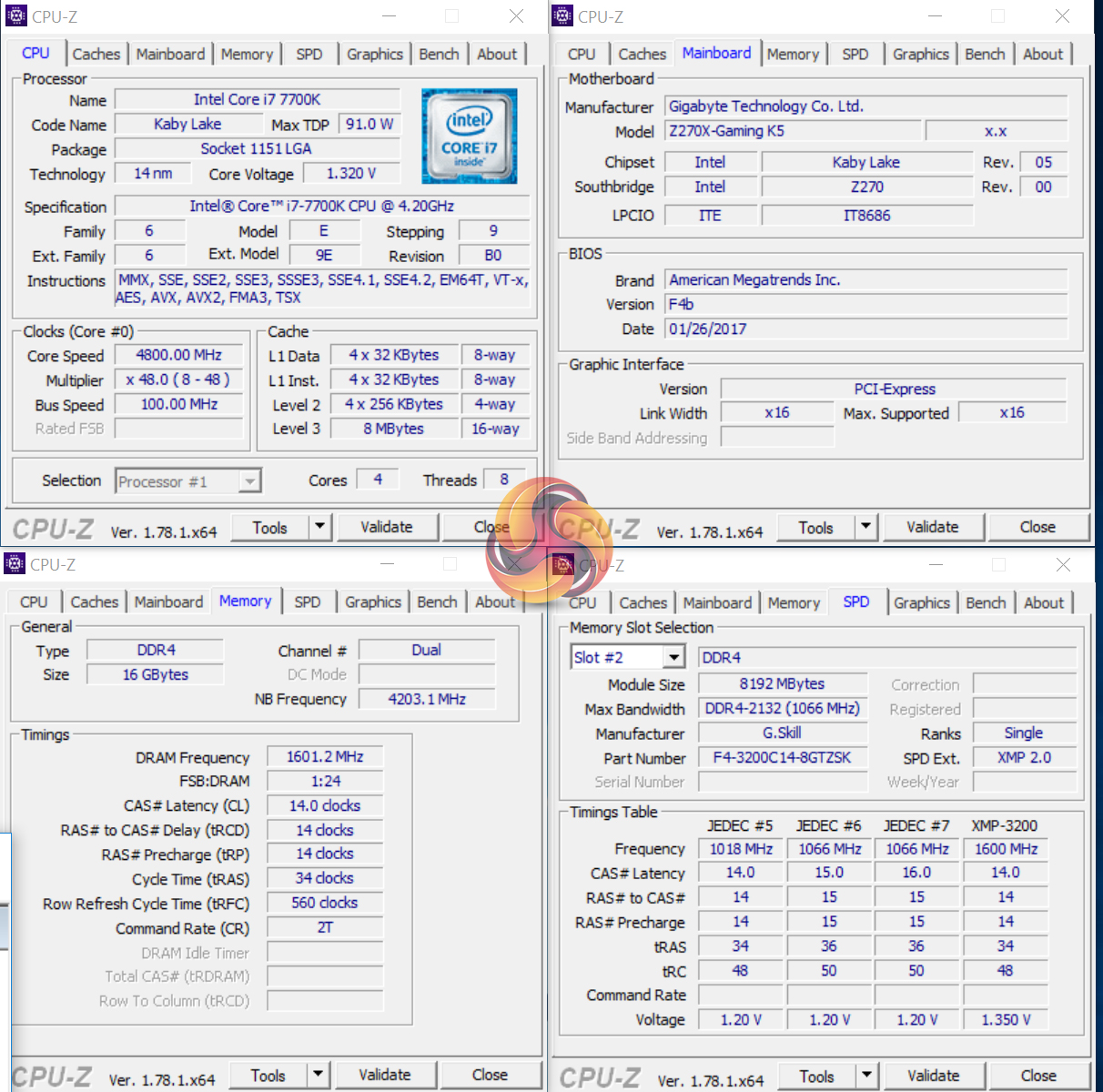
Task: Open the Tools dropdown arrow in the Mainboard window
Action: [x=865, y=526]
